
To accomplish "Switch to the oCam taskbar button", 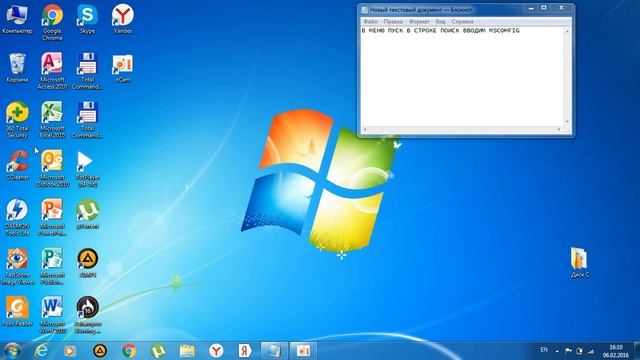I will tap(303, 351).
